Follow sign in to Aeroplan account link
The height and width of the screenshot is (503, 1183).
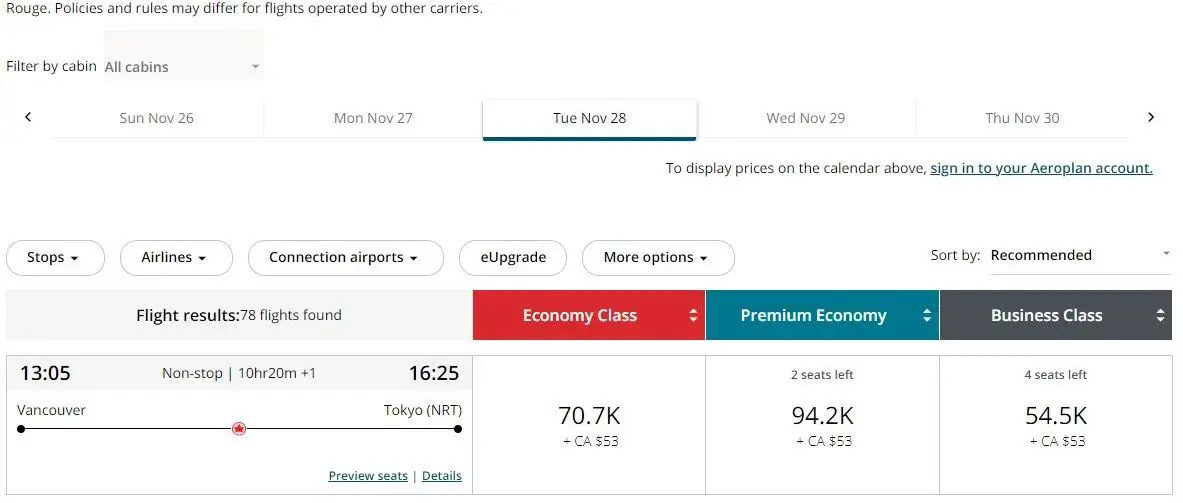coord(1041,168)
